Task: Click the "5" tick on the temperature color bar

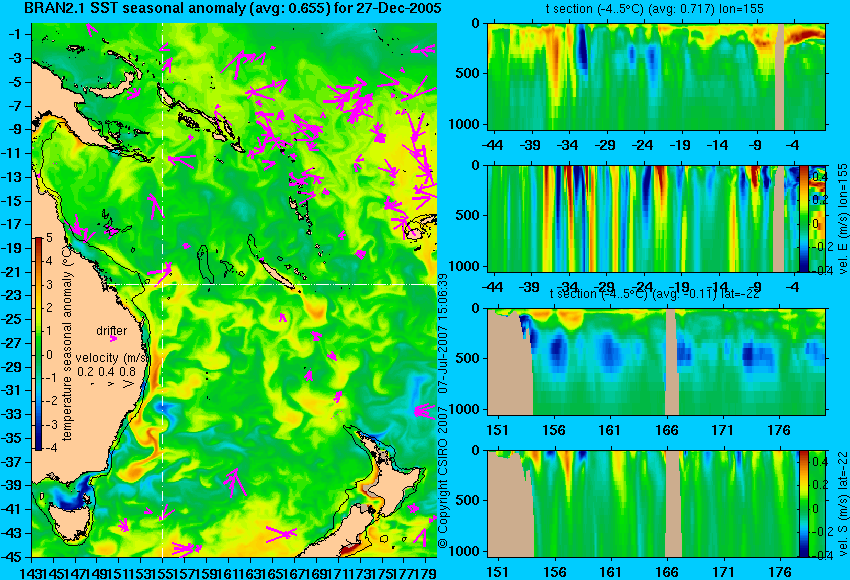Action: click(x=49, y=237)
